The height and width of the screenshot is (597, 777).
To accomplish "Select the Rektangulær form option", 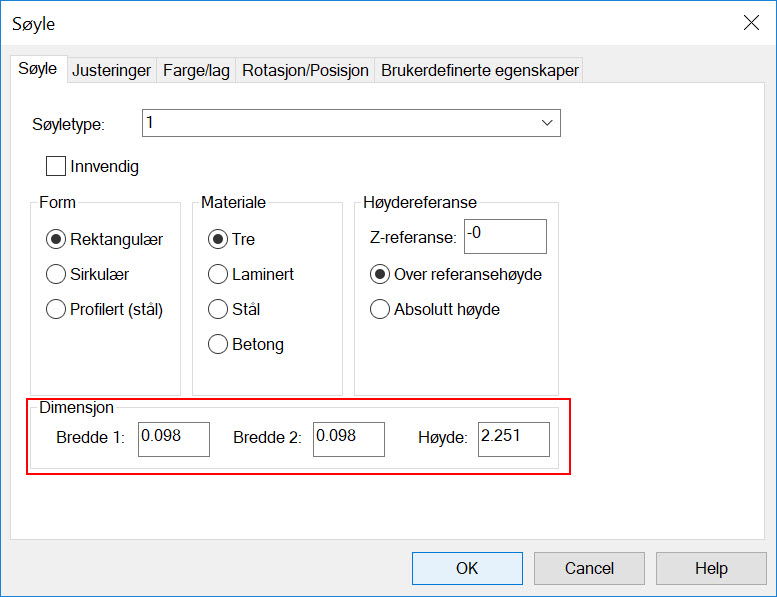I will 57,240.
